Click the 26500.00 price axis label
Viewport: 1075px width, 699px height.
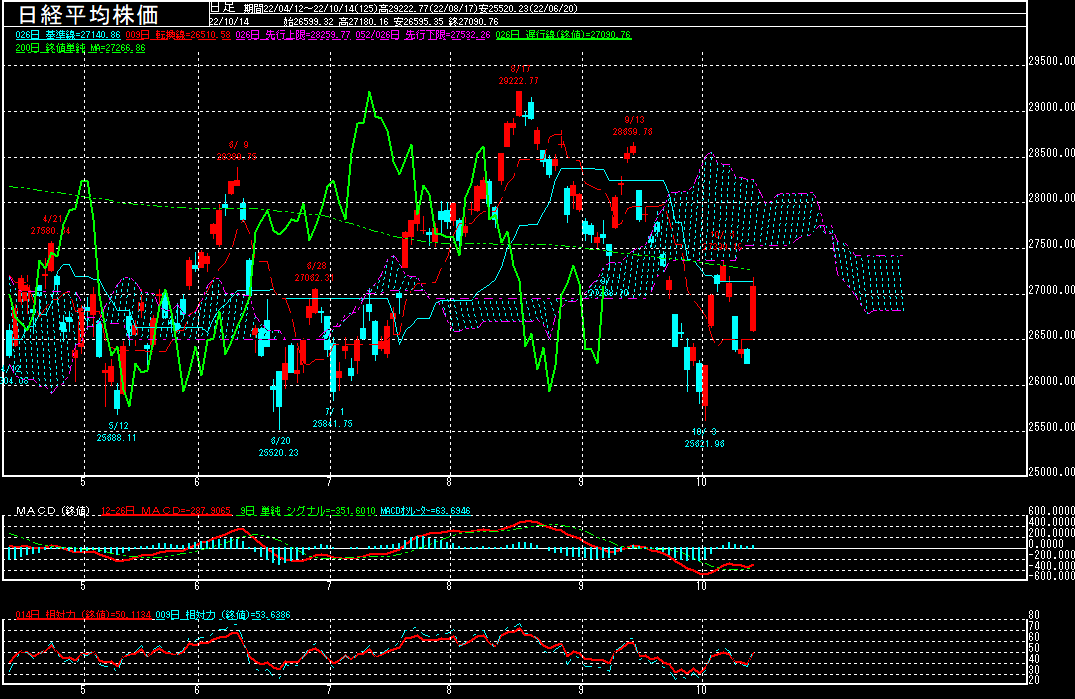1051,335
